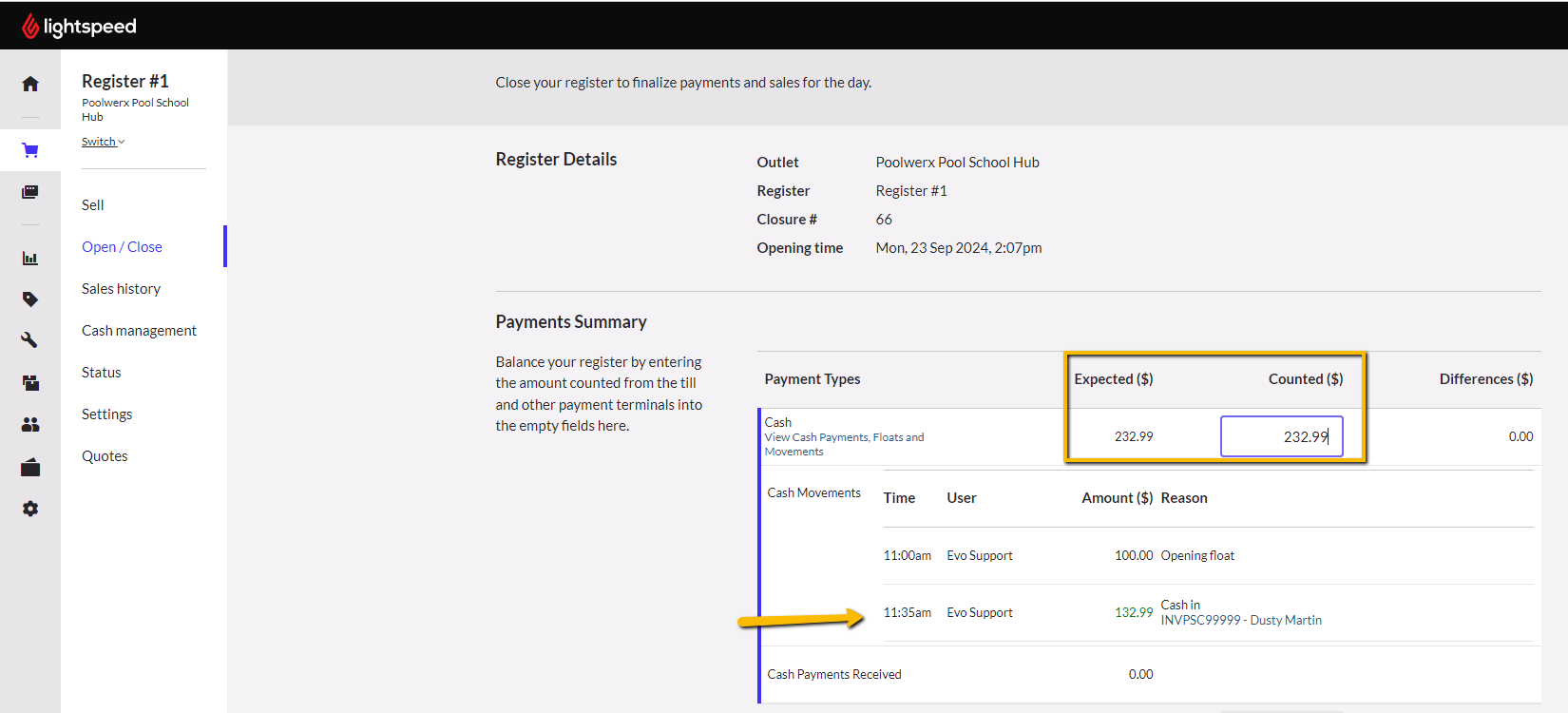The height and width of the screenshot is (713, 1568).
Task: Click INVPSC99999 - Dusty Martin reason text
Action: click(x=1241, y=620)
